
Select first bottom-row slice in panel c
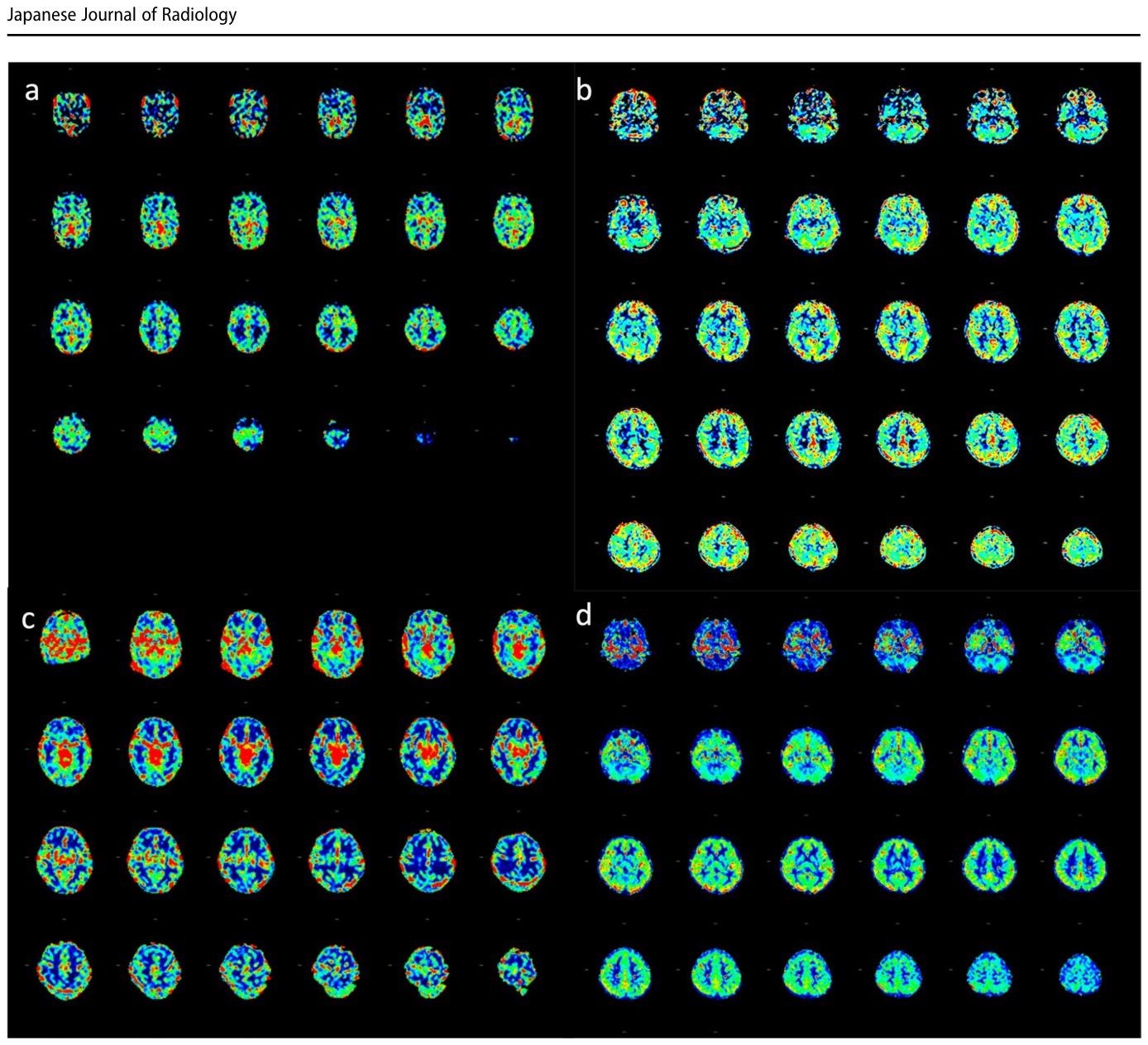pyautogui.click(x=65, y=971)
